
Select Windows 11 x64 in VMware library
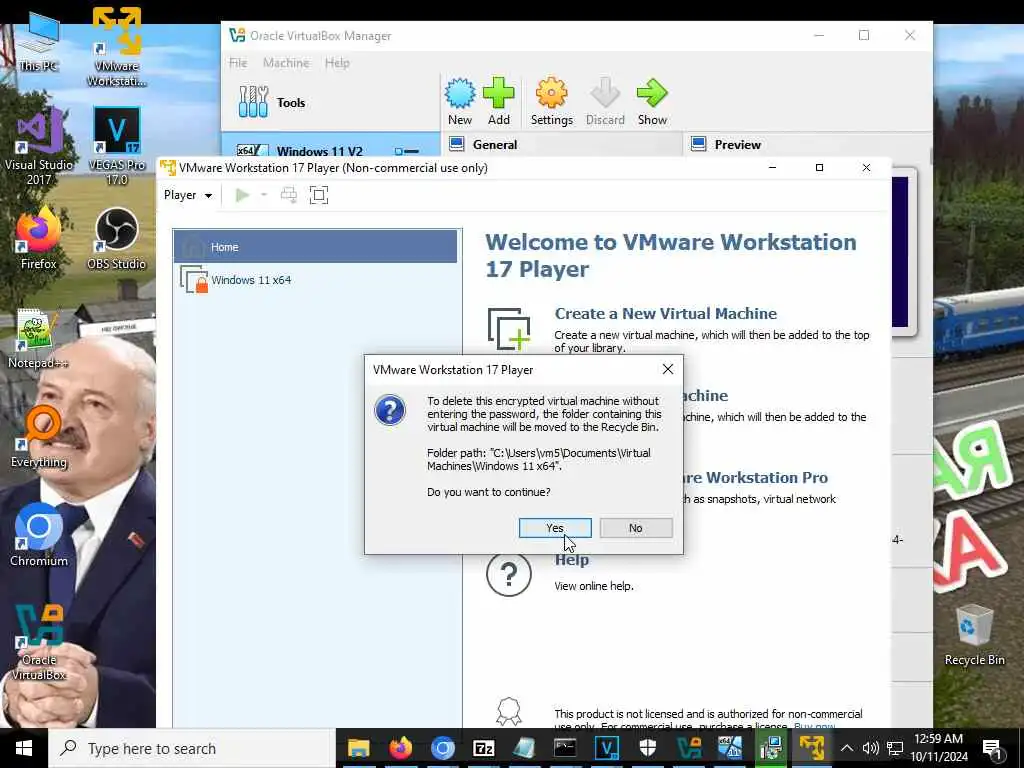(x=315, y=280)
